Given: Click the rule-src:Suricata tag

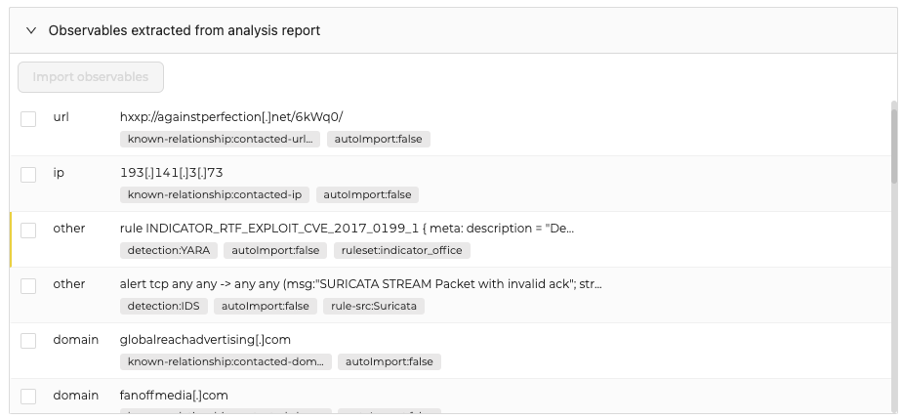Looking at the screenshot, I should (x=374, y=306).
